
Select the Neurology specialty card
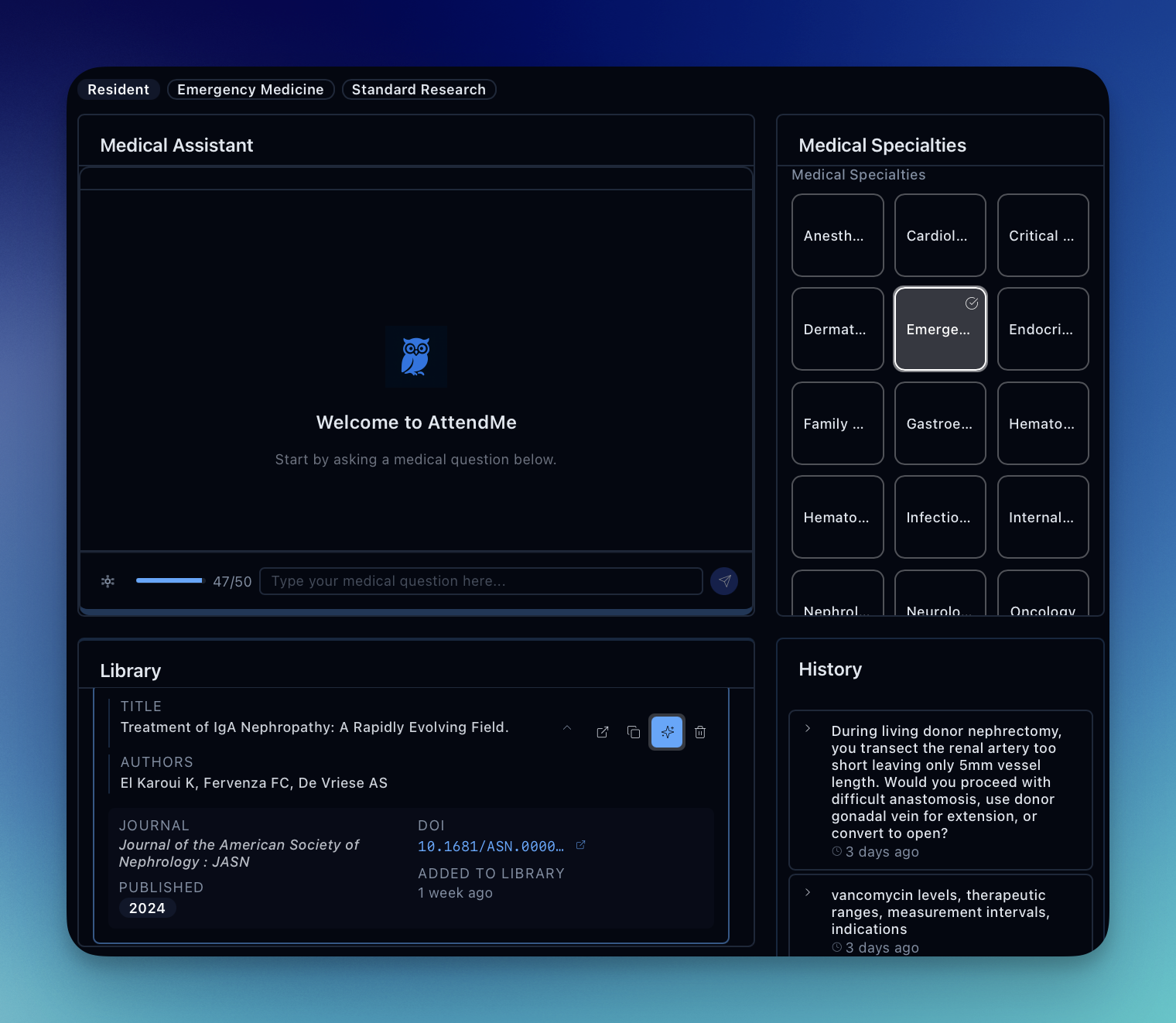tap(940, 594)
